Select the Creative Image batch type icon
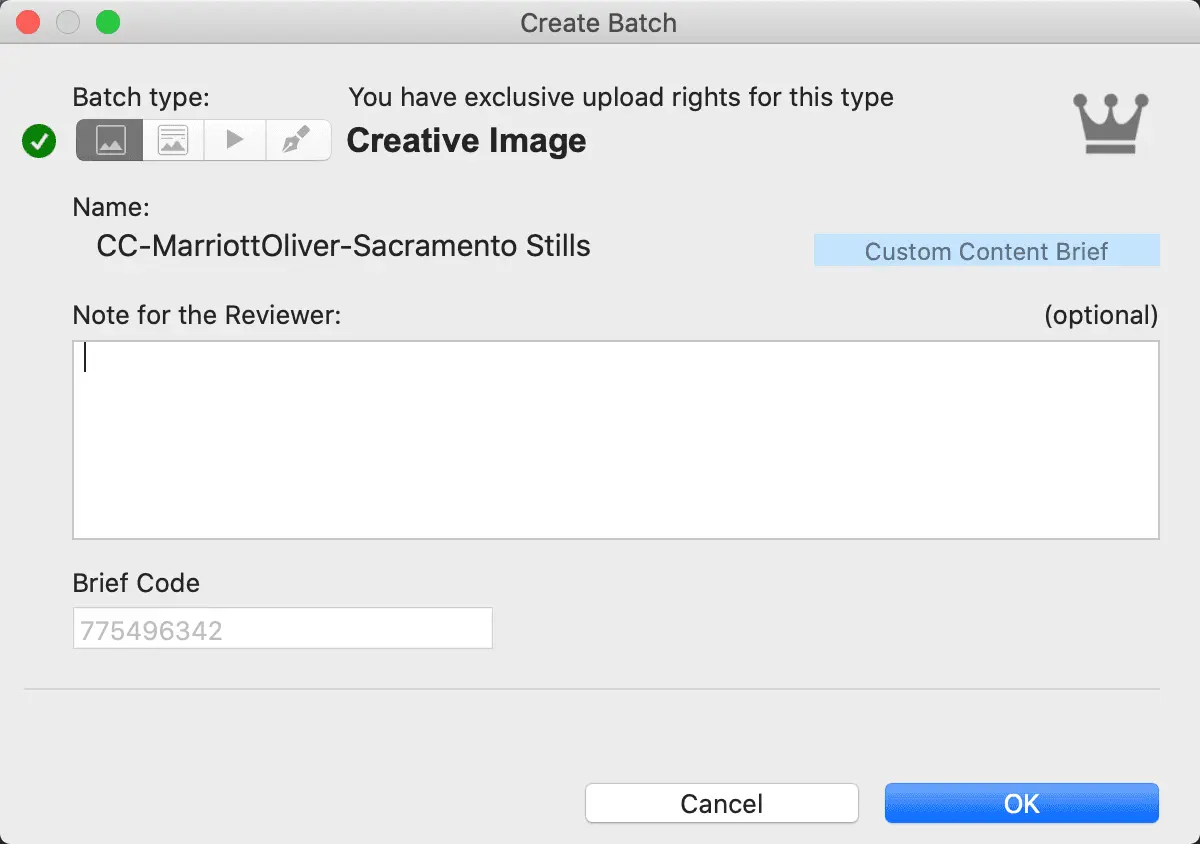Image resolution: width=1200 pixels, height=844 pixels. (x=110, y=141)
